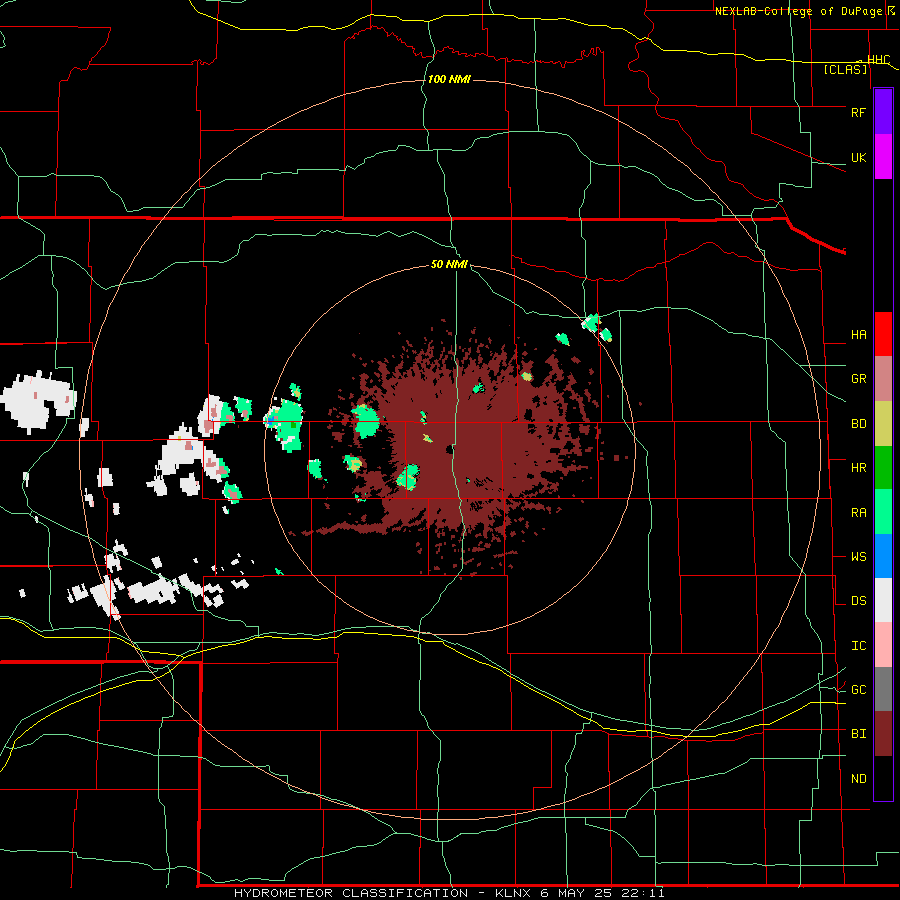Click the "100 NMI" range ring label

[449, 79]
